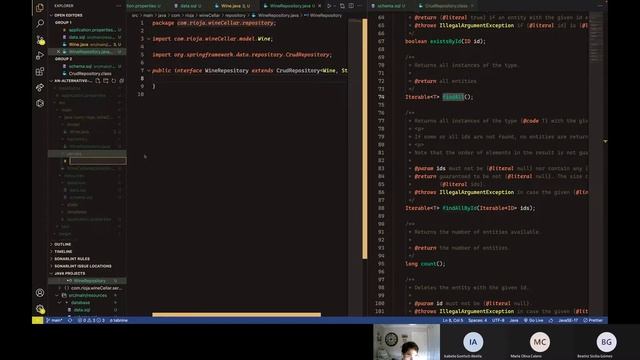Select src/main/resources in Java Projects
Screen dimensions: 640x360
(87, 296)
